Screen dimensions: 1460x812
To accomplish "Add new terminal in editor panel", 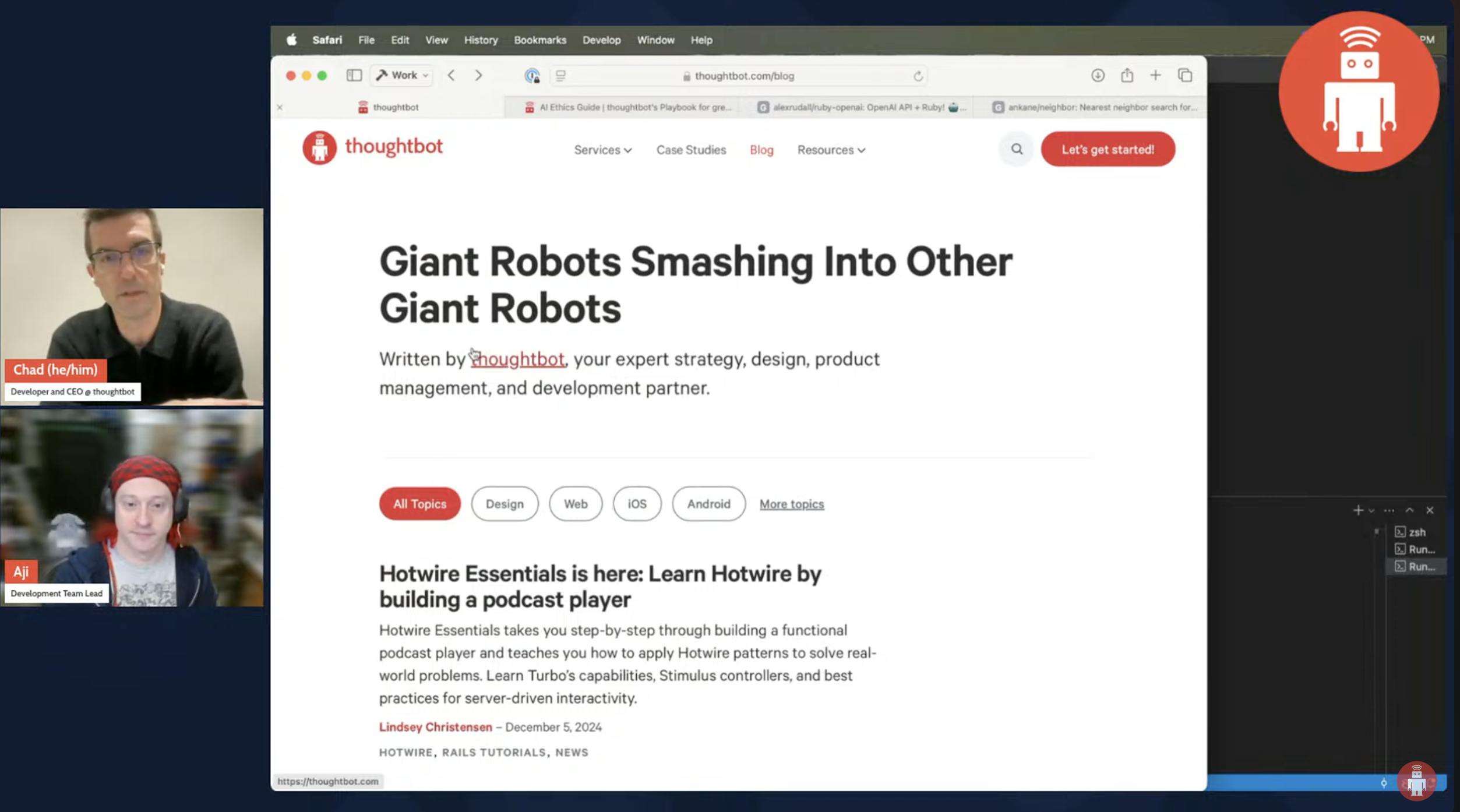I will click(1357, 510).
